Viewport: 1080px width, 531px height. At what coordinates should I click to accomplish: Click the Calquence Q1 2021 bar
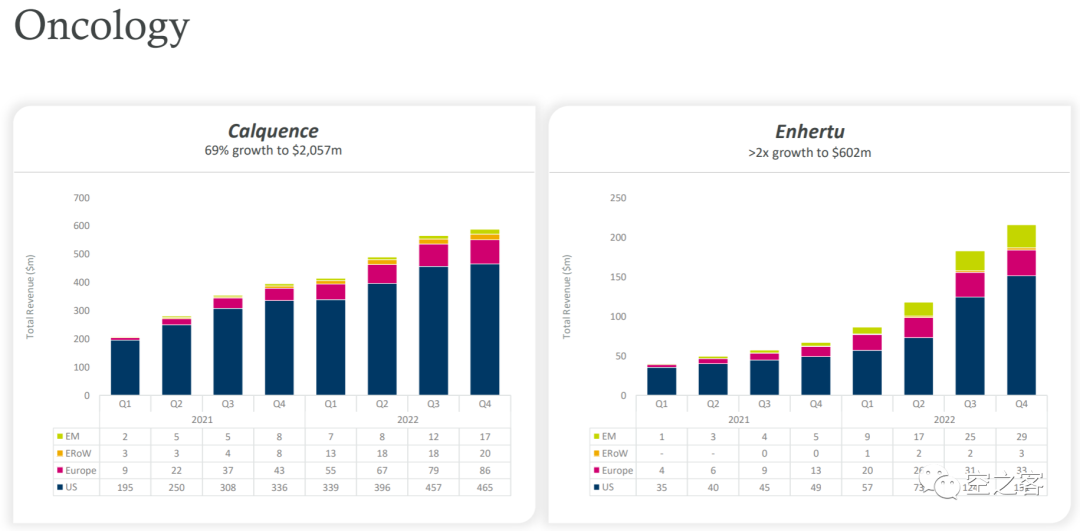tap(125, 366)
